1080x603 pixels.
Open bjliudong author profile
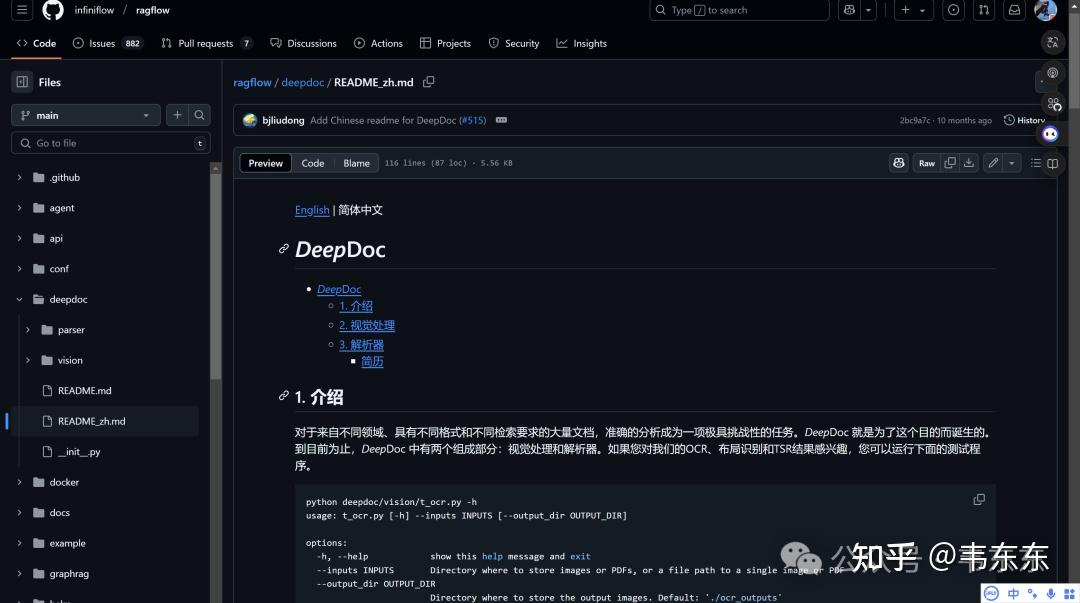pyautogui.click(x=283, y=120)
